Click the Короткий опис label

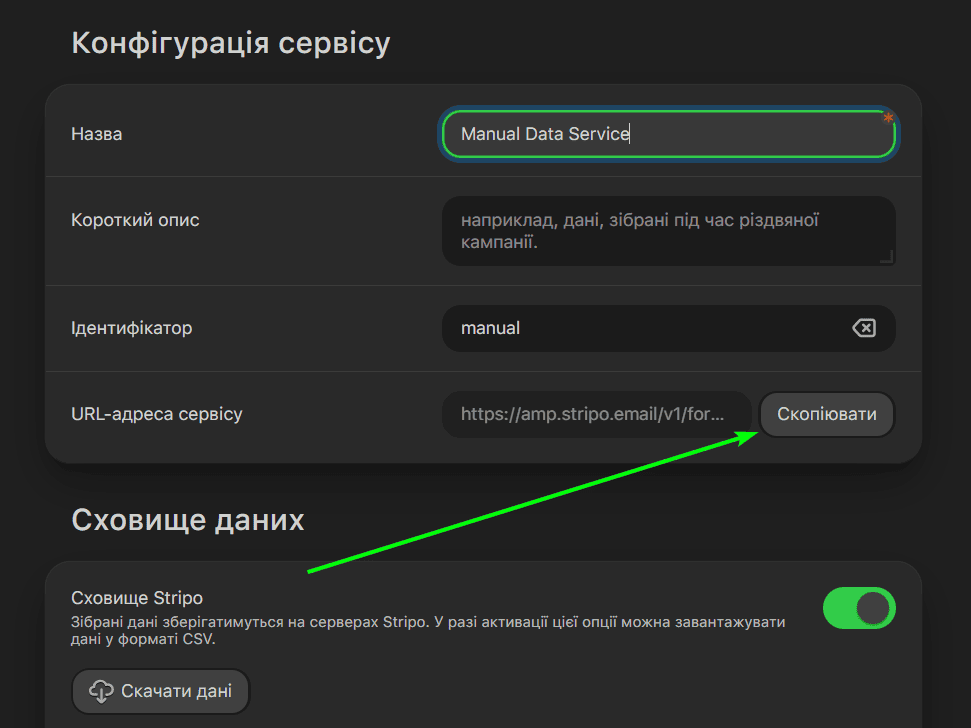135,220
